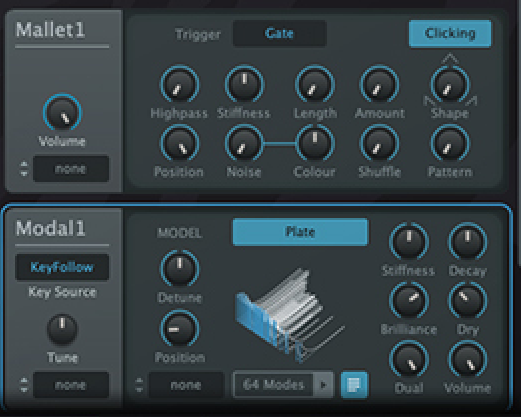The width and height of the screenshot is (521, 417).
Task: Click the Plate mode spectrum display
Action: click(x=289, y=315)
